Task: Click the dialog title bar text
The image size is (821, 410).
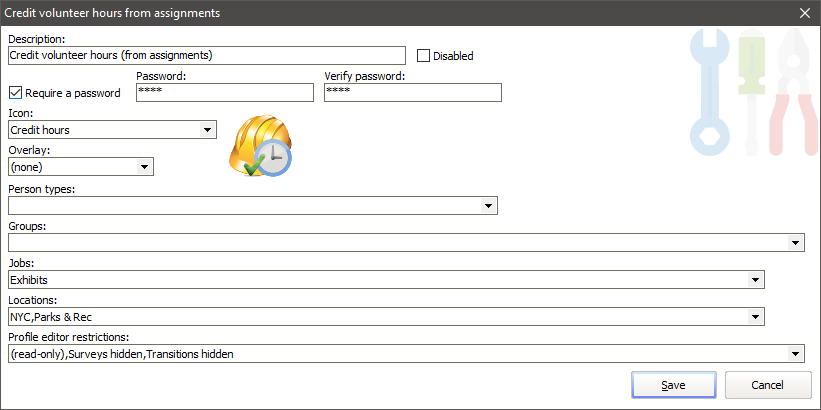Action: (113, 12)
